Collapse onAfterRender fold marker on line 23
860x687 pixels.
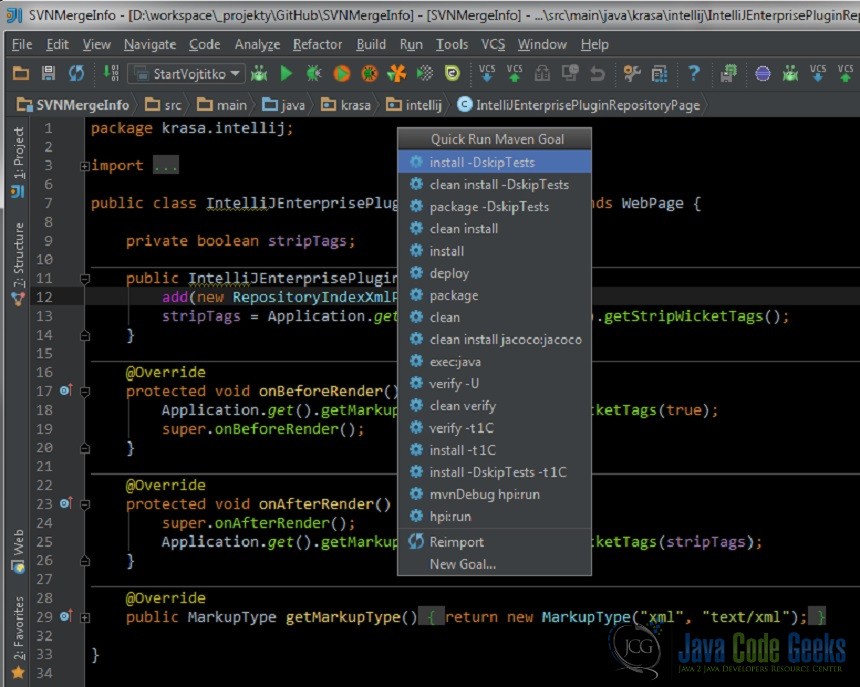(85, 504)
